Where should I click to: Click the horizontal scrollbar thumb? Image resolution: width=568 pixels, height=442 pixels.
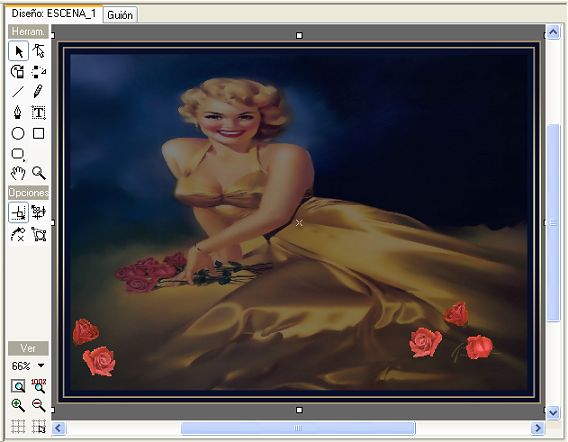(298, 428)
